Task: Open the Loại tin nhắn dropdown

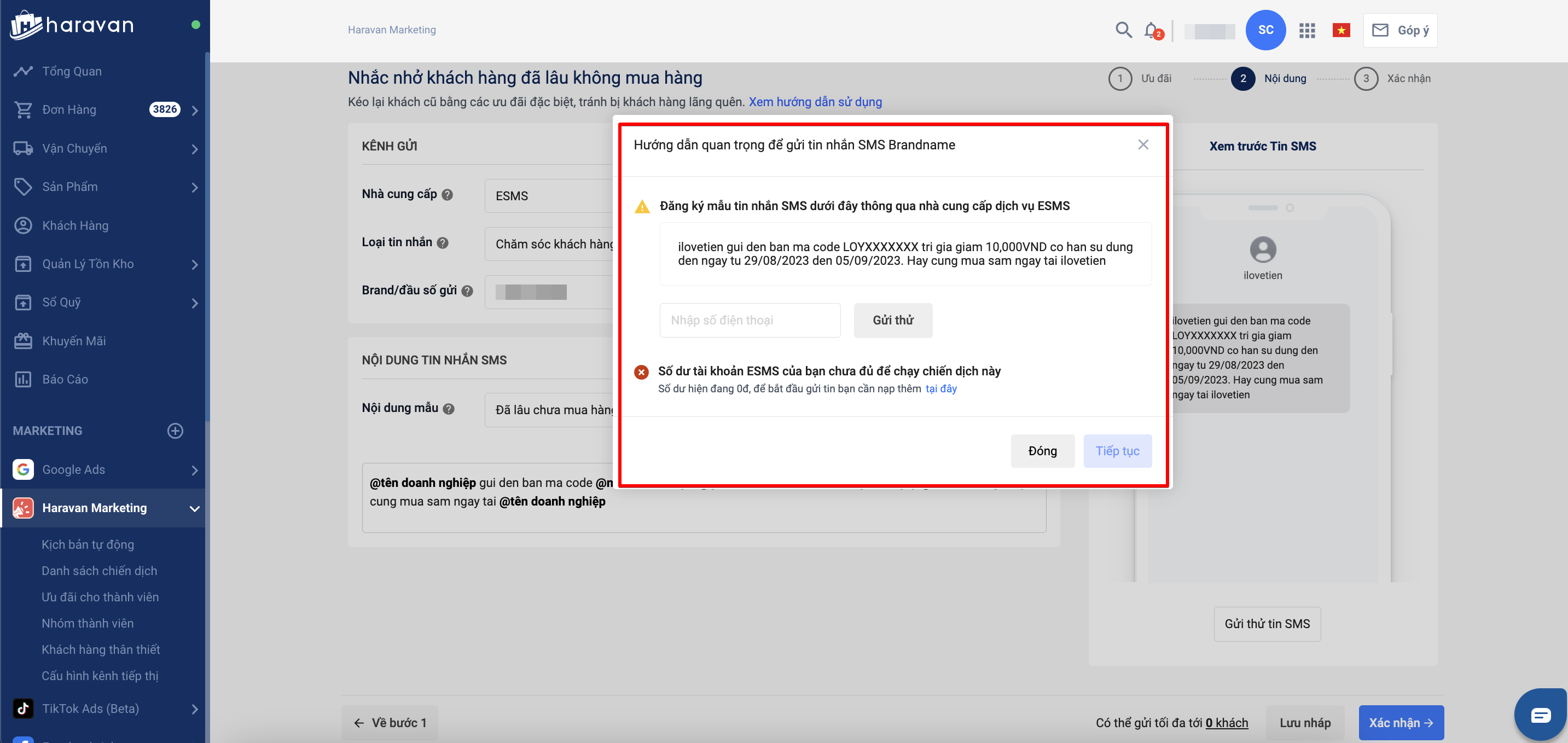Action: coord(549,244)
